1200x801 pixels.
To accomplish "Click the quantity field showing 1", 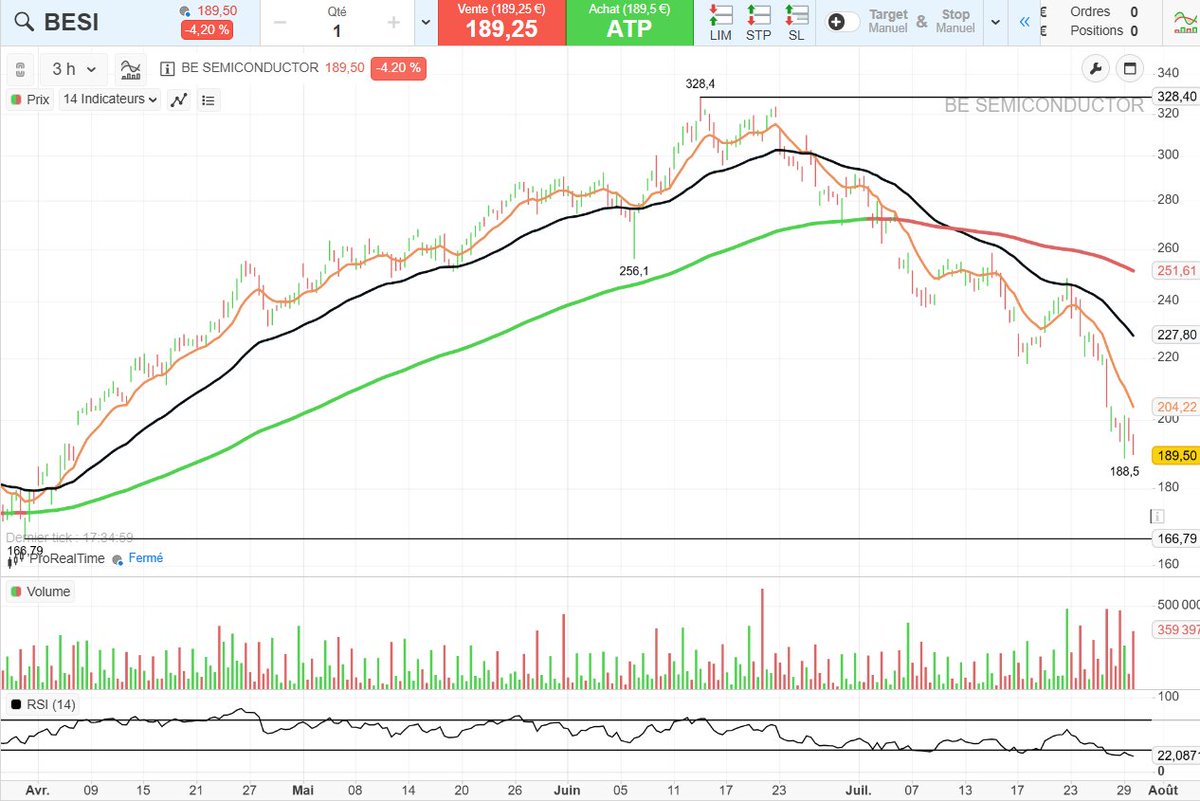I will (337, 30).
